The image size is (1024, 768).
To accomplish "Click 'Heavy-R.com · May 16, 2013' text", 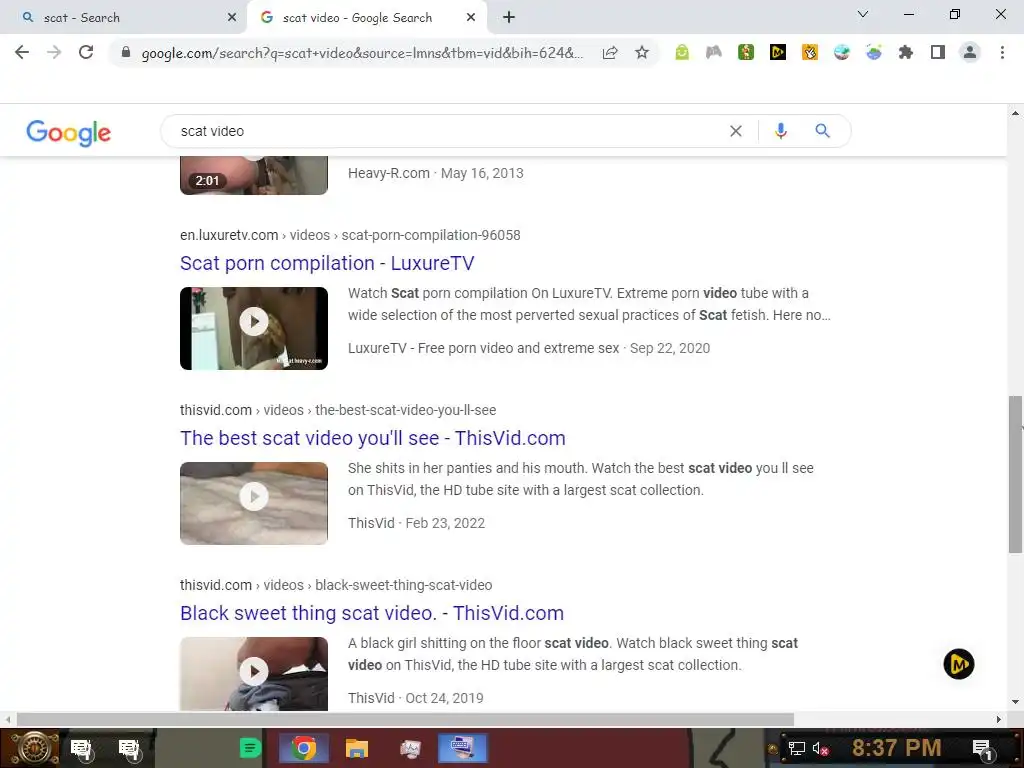I will click(x=436, y=174).
